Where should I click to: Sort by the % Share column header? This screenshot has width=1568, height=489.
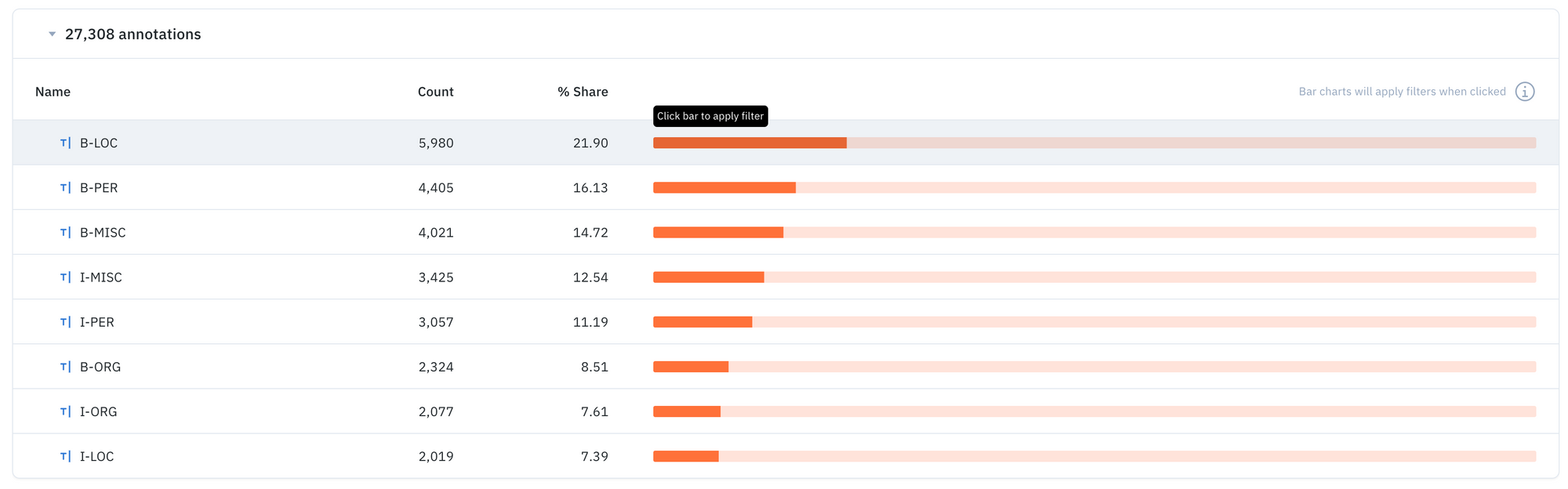583,92
